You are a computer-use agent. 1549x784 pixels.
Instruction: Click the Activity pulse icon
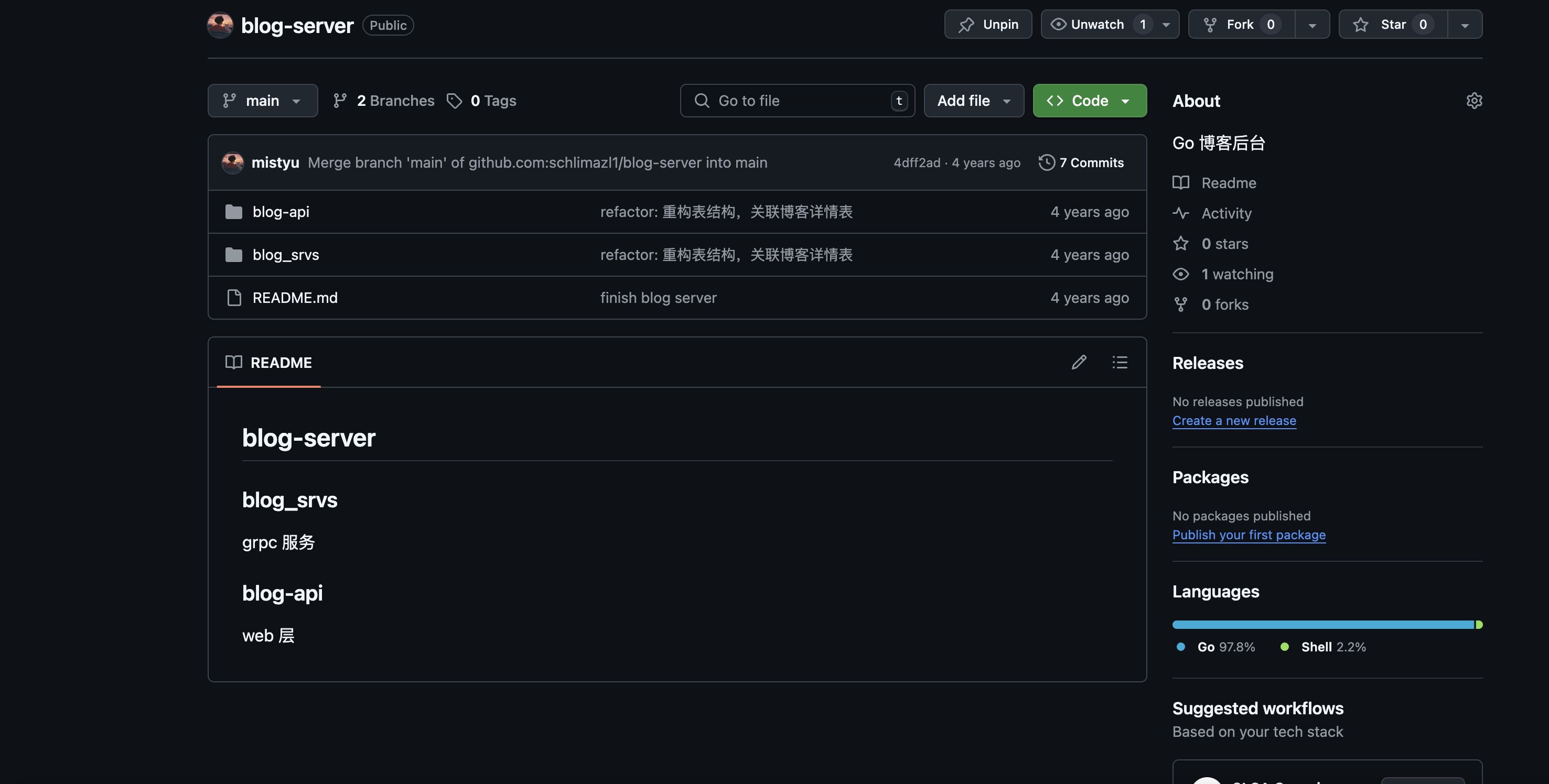(x=1180, y=213)
